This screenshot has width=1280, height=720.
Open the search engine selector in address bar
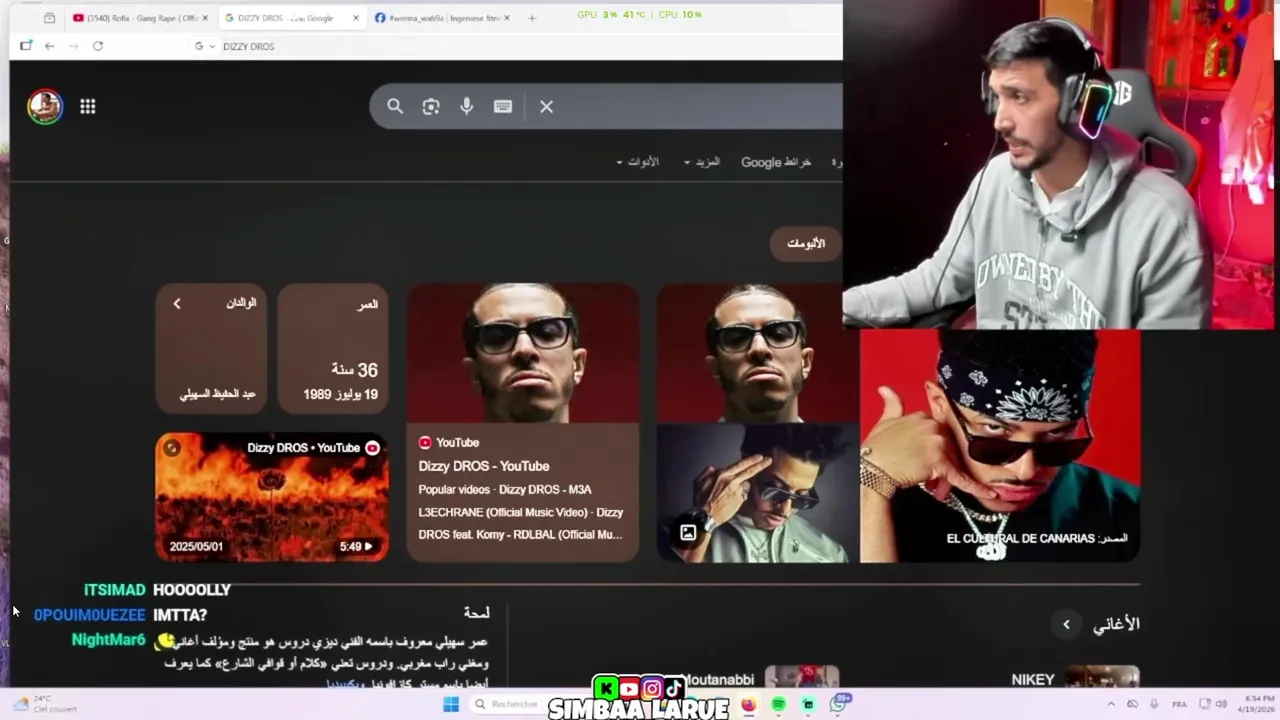pyautogui.click(x=204, y=46)
